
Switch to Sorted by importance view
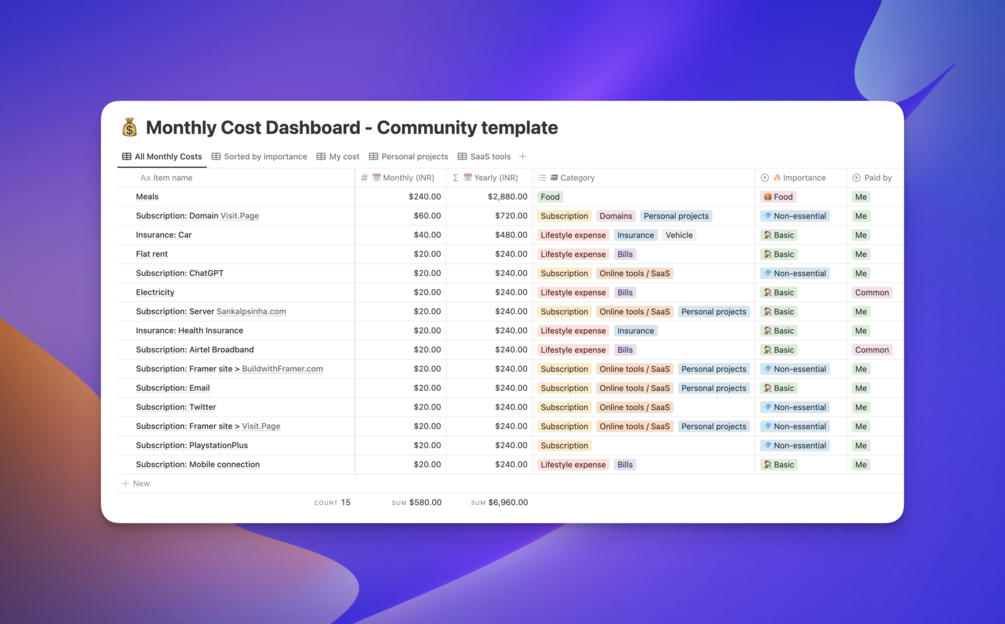click(259, 156)
